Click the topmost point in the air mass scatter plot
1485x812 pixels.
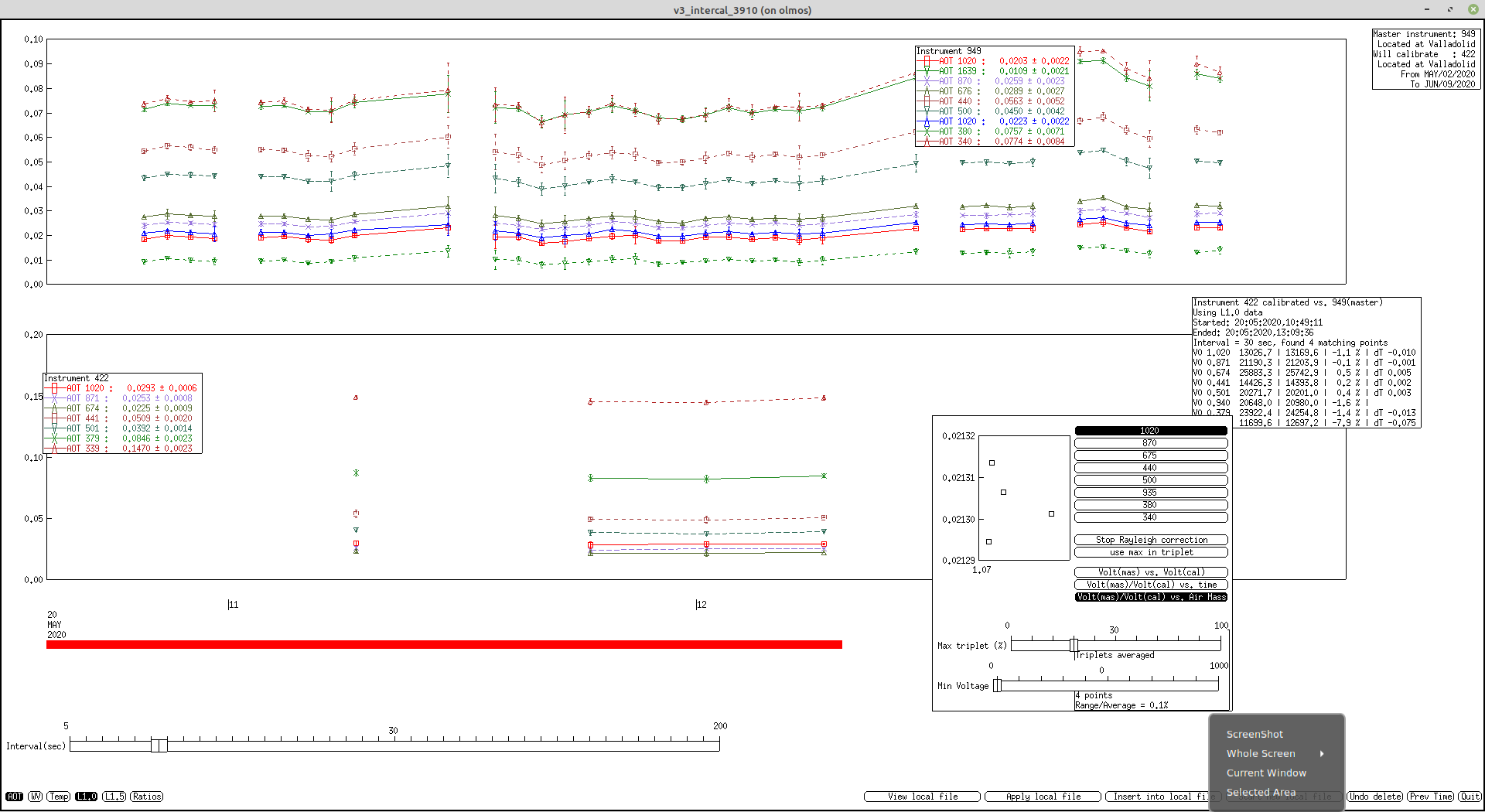[992, 463]
